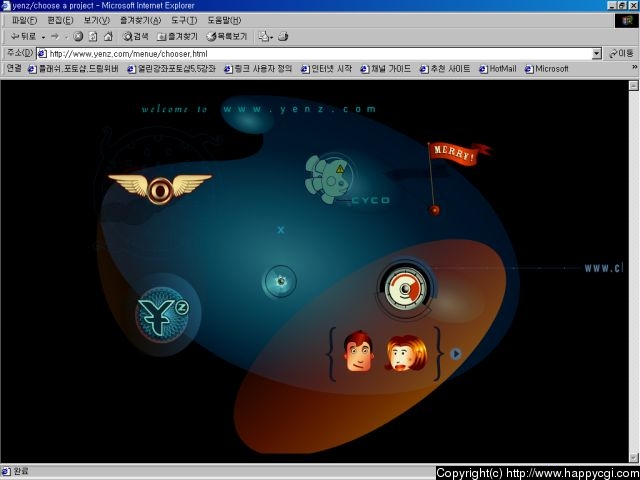The height and width of the screenshot is (480, 640).
Task: Click the Forward arrow toolbar button
Action: pos(55,37)
